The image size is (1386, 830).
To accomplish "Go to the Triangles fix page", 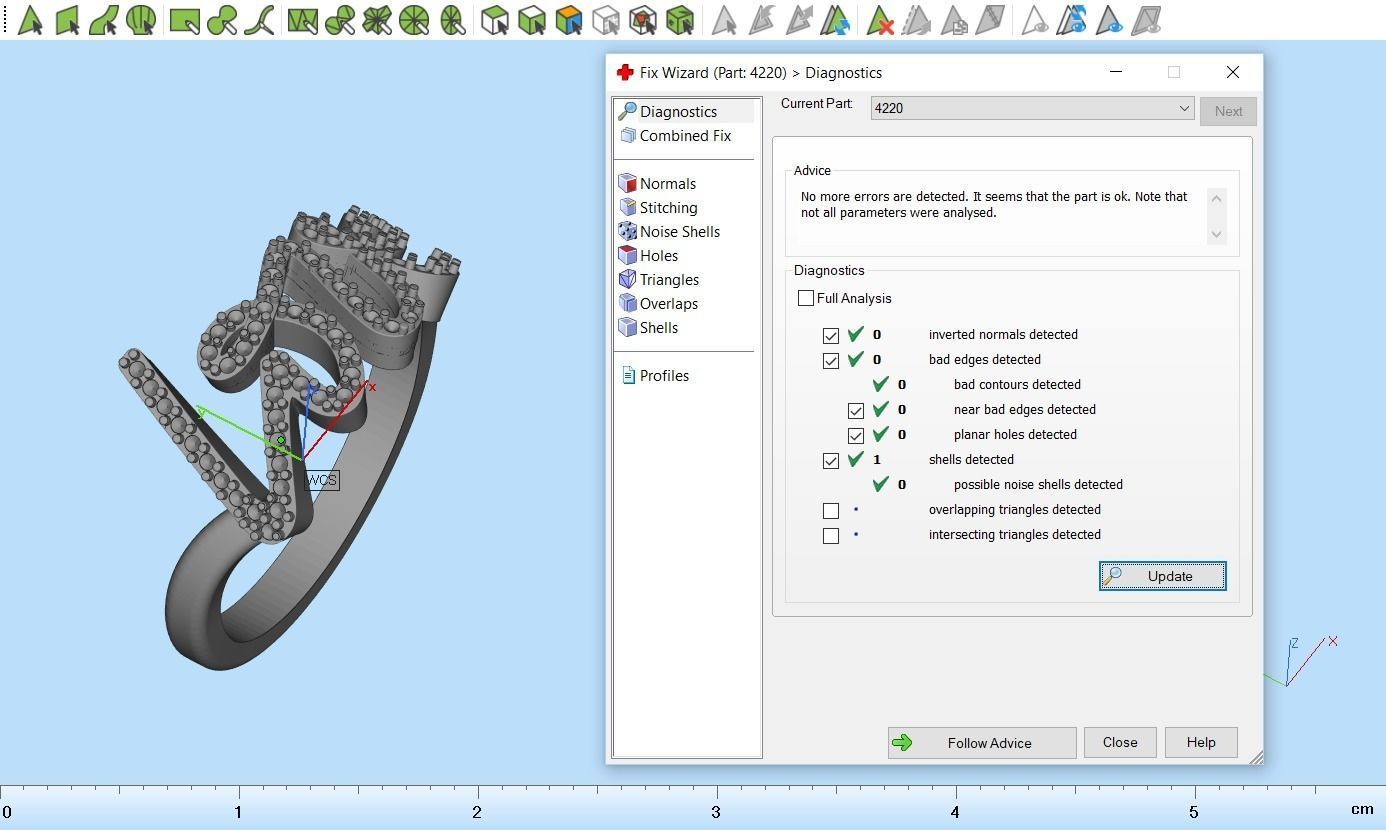I will 669,279.
